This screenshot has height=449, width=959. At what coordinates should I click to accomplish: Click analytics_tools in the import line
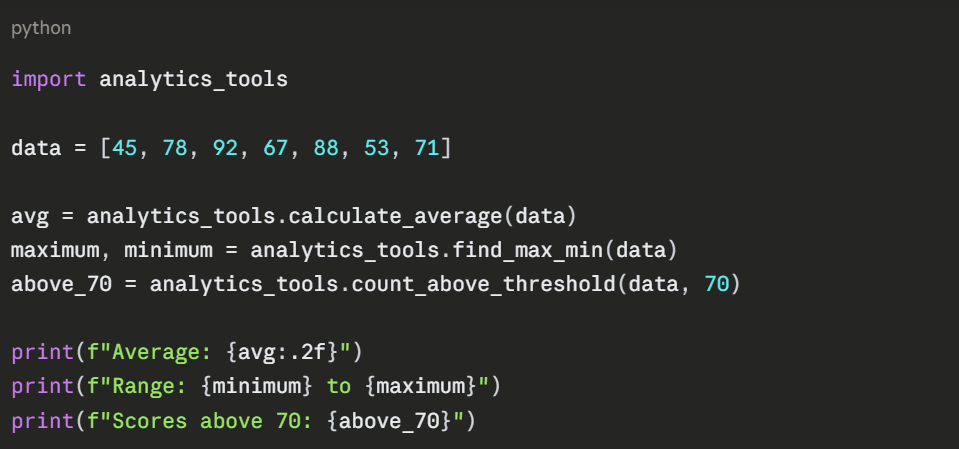(193, 79)
